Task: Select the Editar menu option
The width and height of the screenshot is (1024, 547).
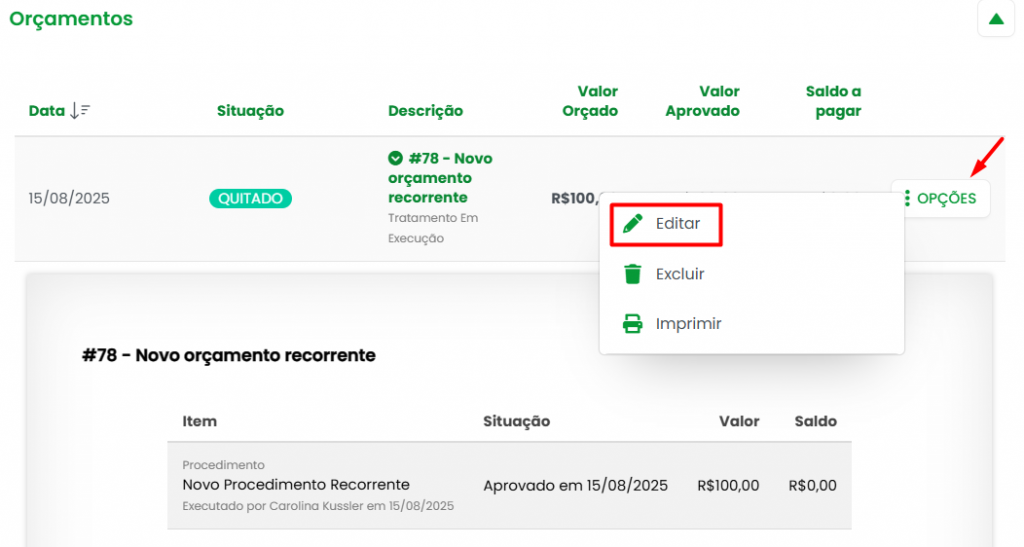Action: pyautogui.click(x=677, y=224)
